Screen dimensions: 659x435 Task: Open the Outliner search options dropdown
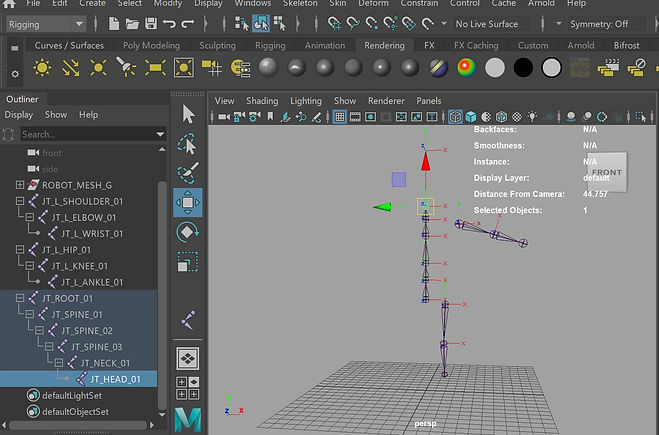click(160, 134)
